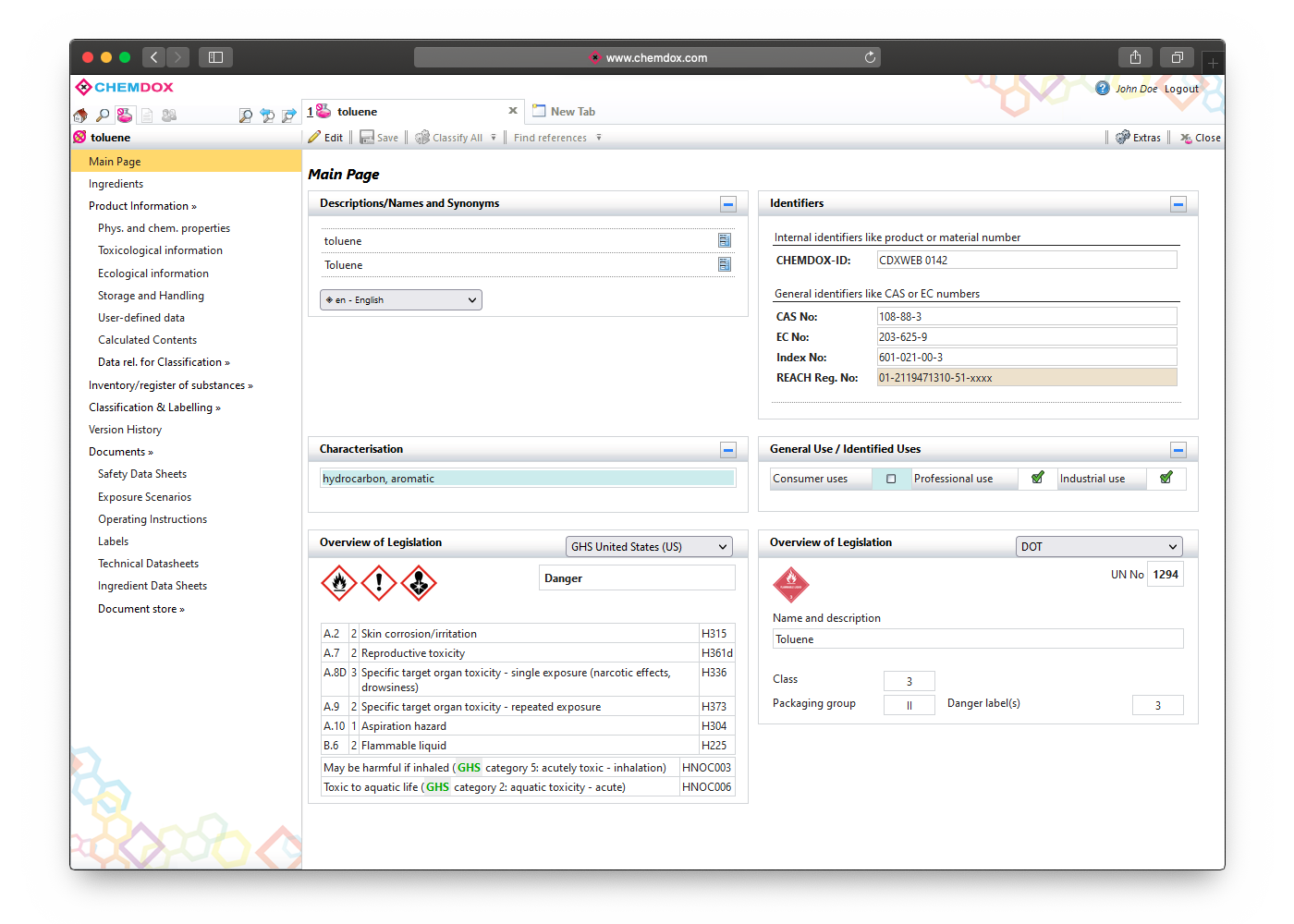Go back with browser back arrow
1294x924 pixels.
(154, 57)
